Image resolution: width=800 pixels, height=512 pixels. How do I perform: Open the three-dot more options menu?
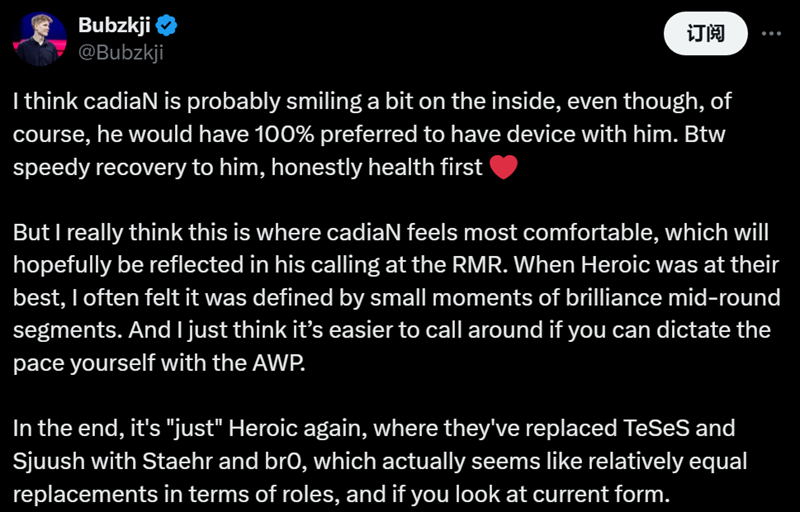point(771,34)
